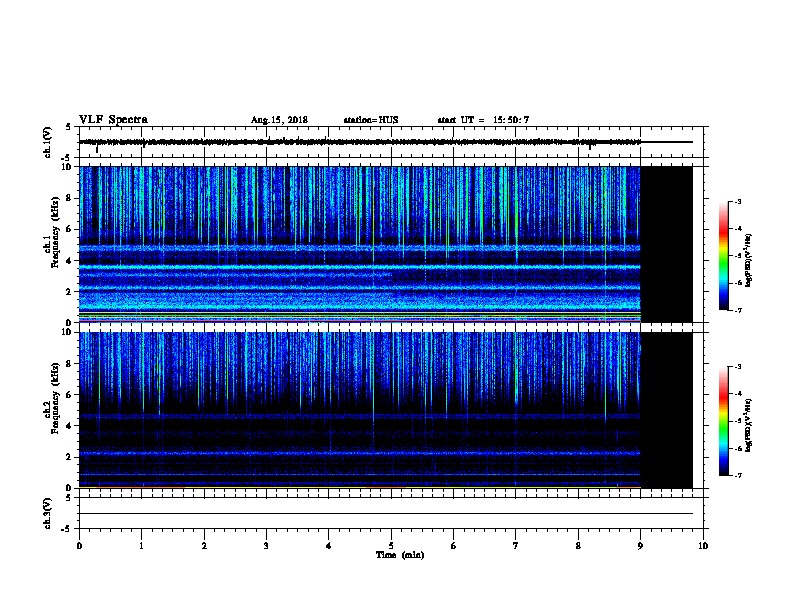Click the "VLF Spectra" plot title

point(113,120)
